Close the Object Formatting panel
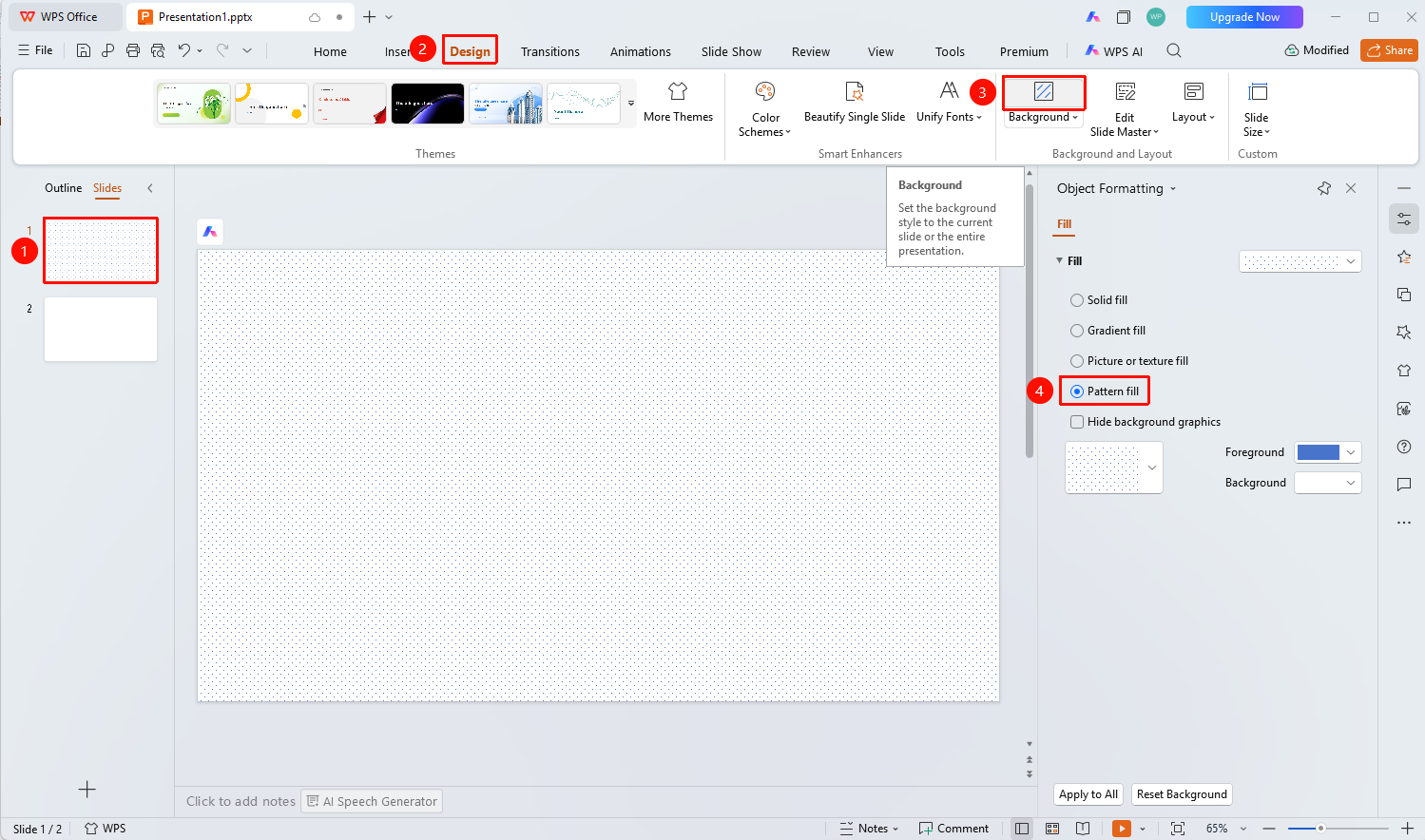This screenshot has width=1425, height=840. [x=1351, y=188]
